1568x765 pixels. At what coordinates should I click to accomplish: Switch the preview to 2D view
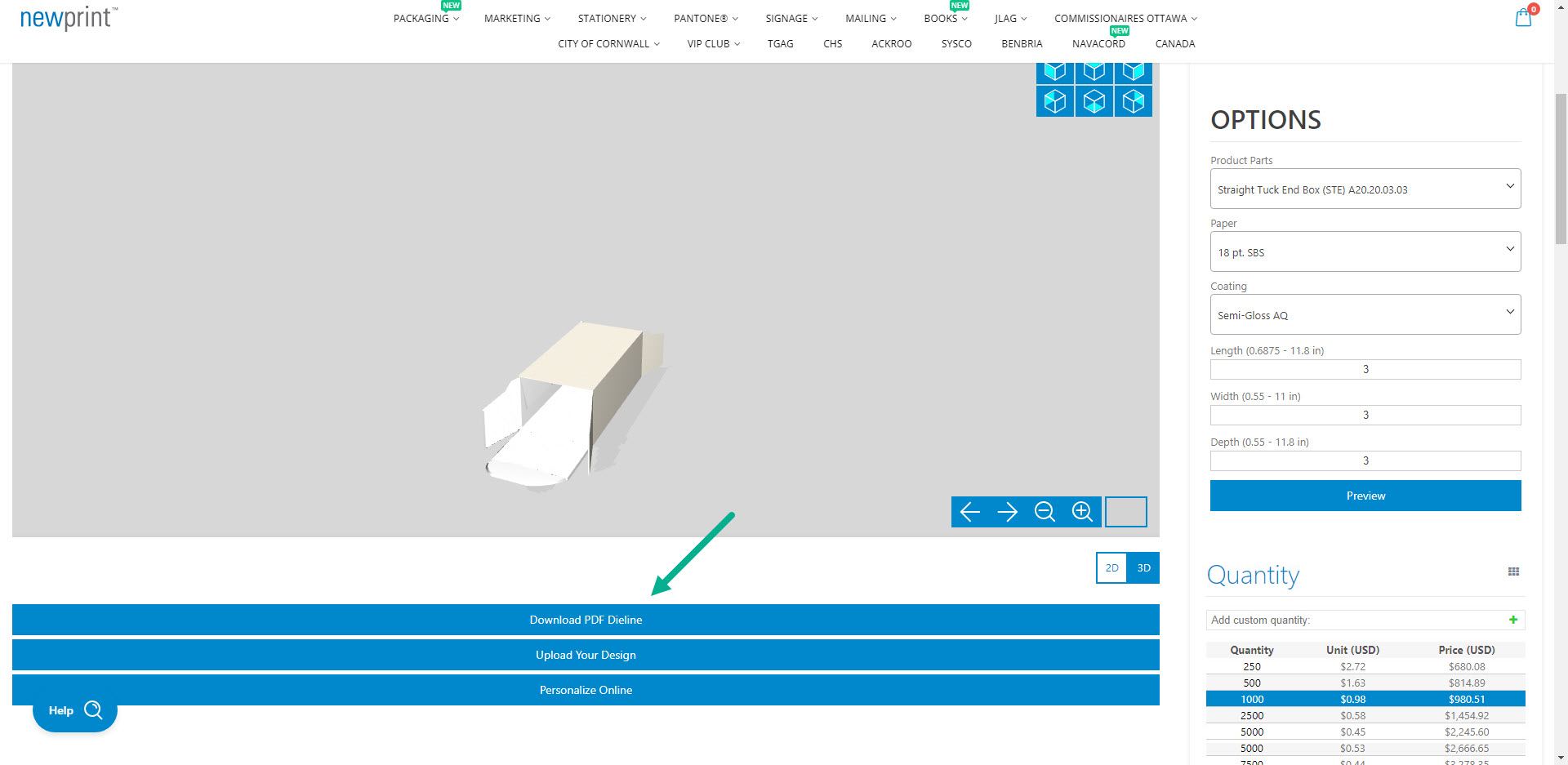pyautogui.click(x=1111, y=567)
